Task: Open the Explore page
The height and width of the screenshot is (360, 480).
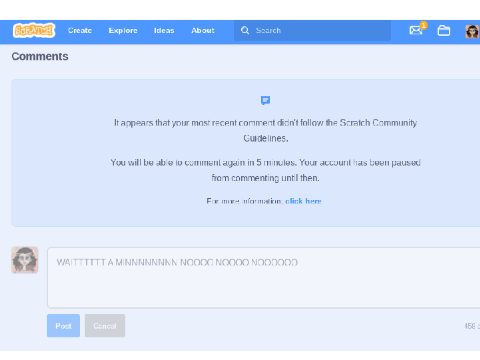Action: coord(123,30)
